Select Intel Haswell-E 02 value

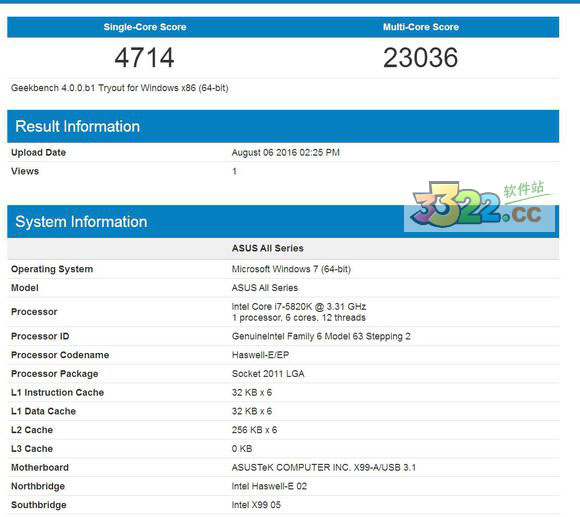269,486
